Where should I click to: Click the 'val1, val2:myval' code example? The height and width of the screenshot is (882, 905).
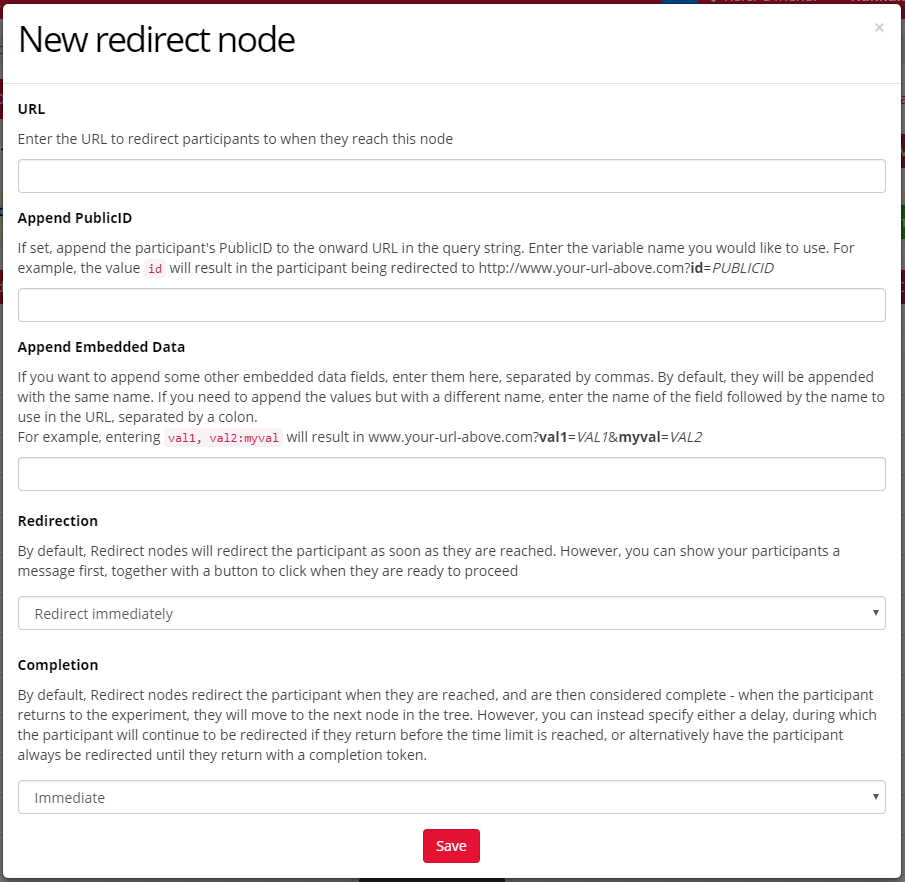point(223,437)
